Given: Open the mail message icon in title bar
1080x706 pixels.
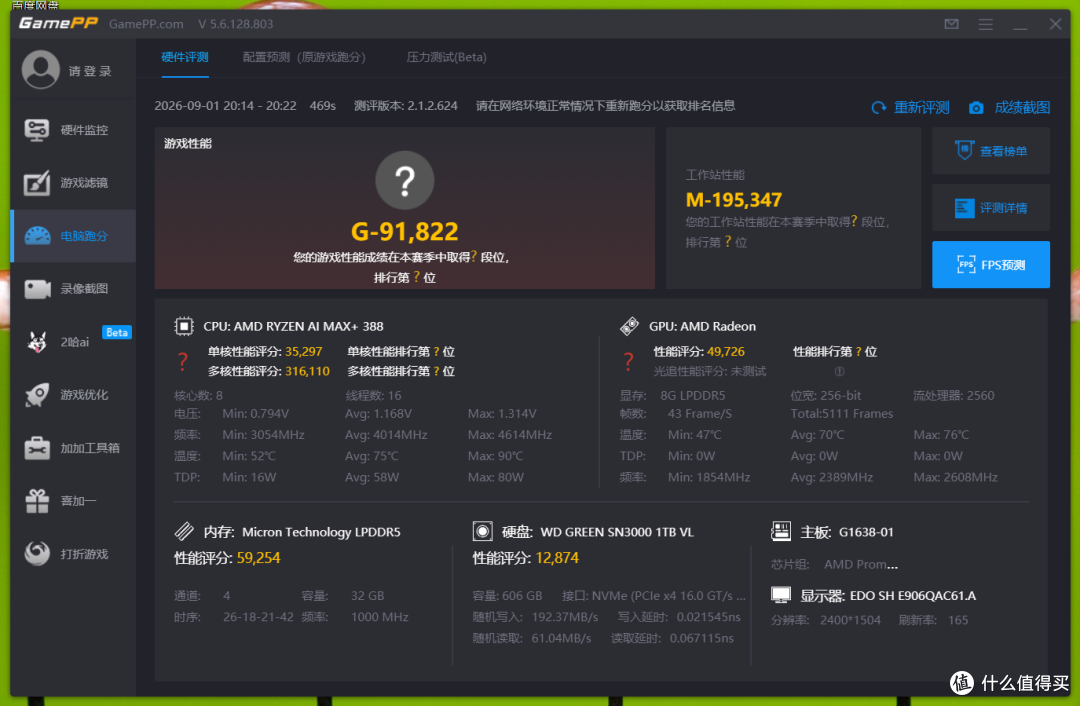Looking at the screenshot, I should click(x=951, y=24).
